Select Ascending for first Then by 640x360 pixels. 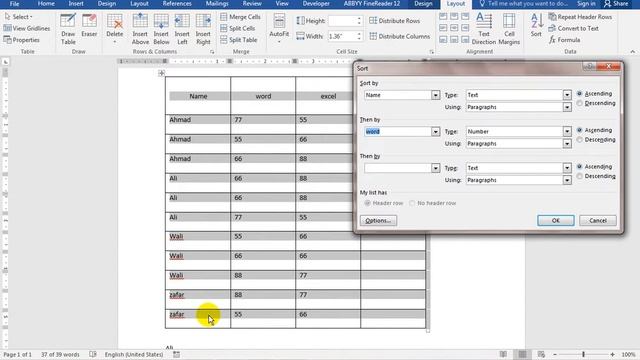594,130
